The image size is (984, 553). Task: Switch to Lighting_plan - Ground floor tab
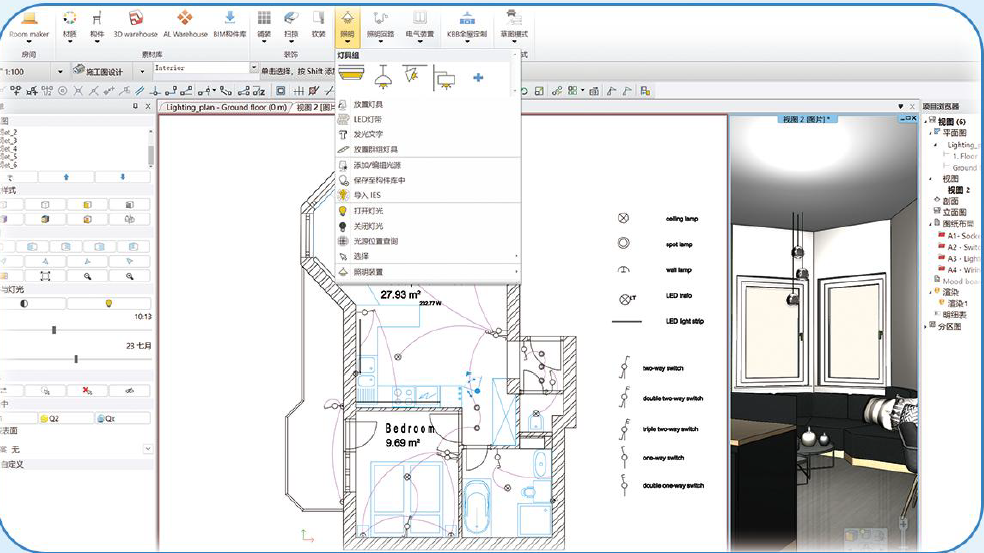point(223,105)
